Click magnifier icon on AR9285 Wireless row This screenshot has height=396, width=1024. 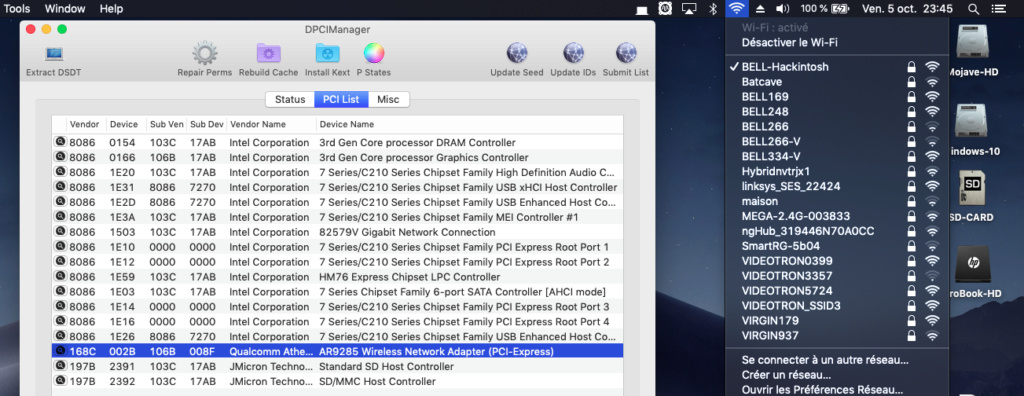[x=61, y=351]
